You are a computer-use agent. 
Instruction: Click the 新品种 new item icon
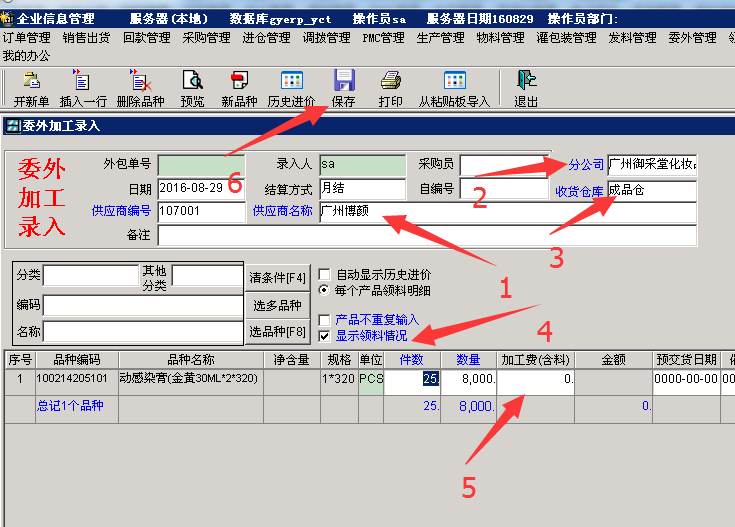(x=239, y=82)
